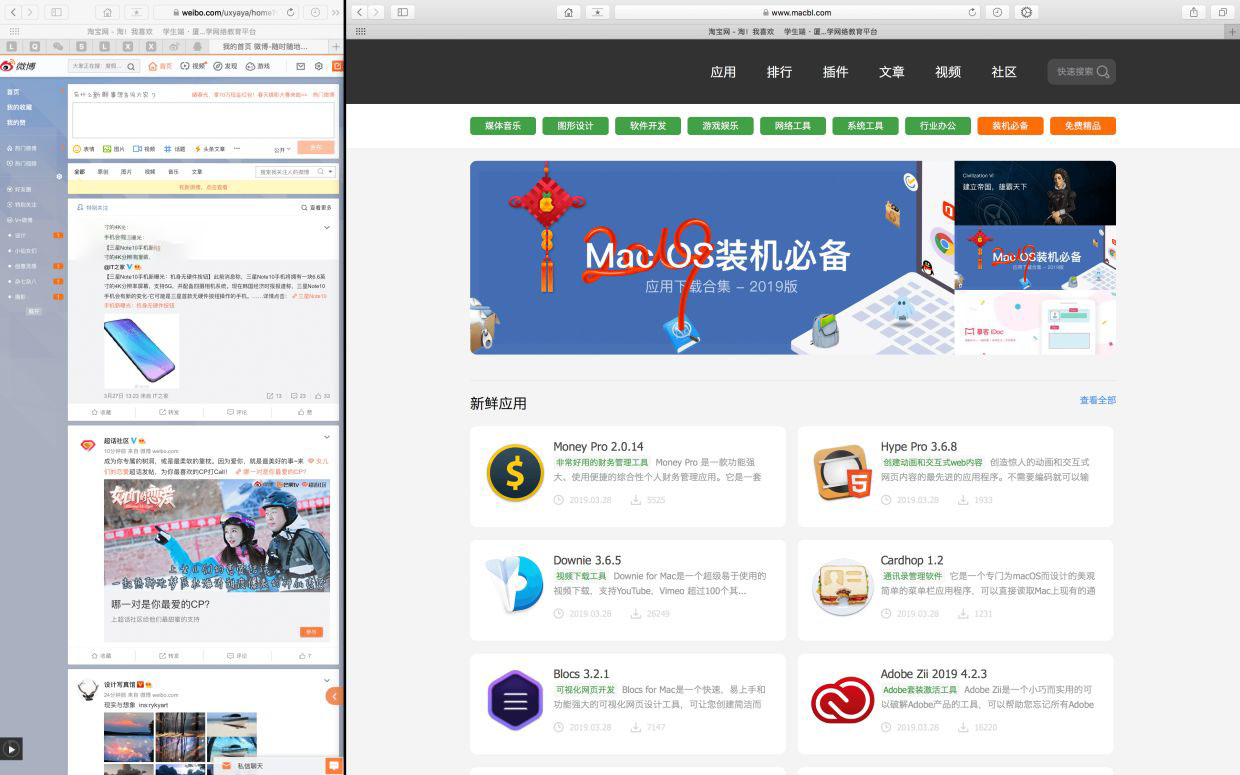The height and width of the screenshot is (775, 1240).
Task: Click the Weibo post text area
Action: point(203,120)
